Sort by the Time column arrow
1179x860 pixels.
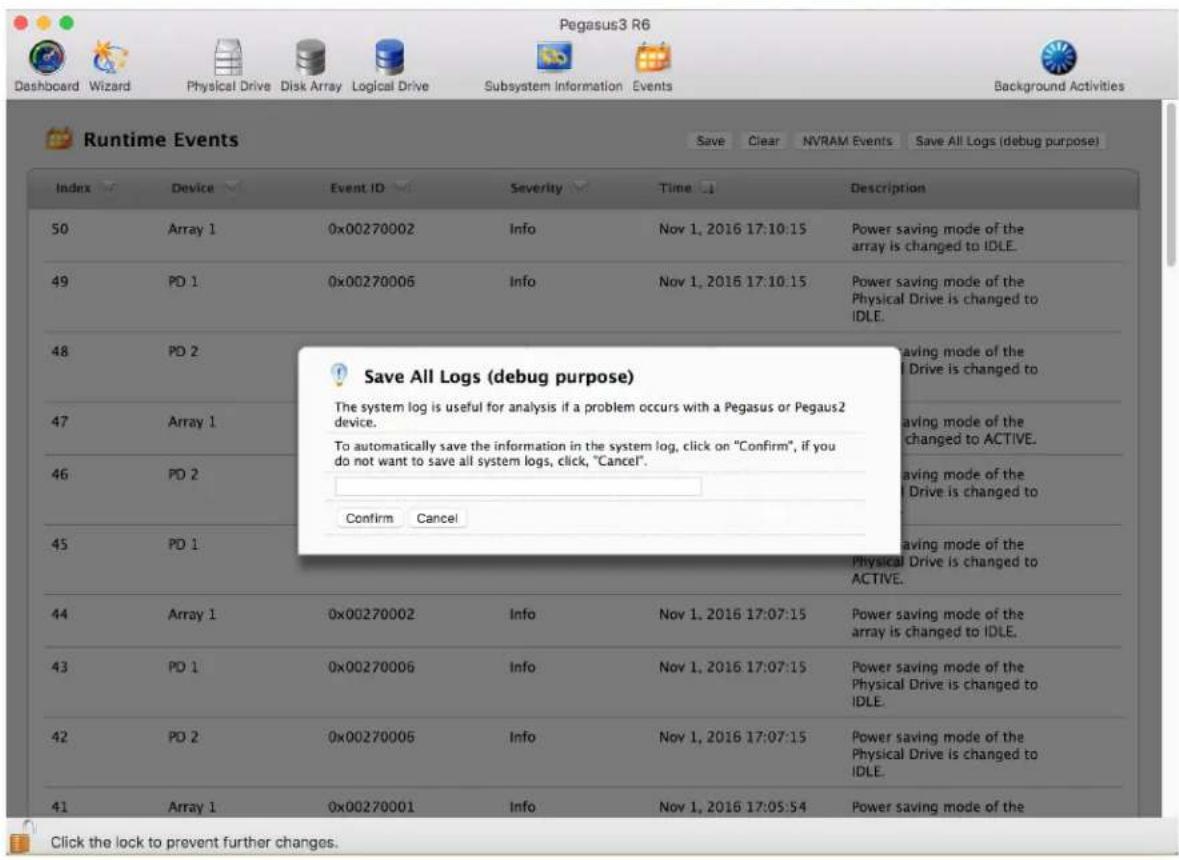707,188
